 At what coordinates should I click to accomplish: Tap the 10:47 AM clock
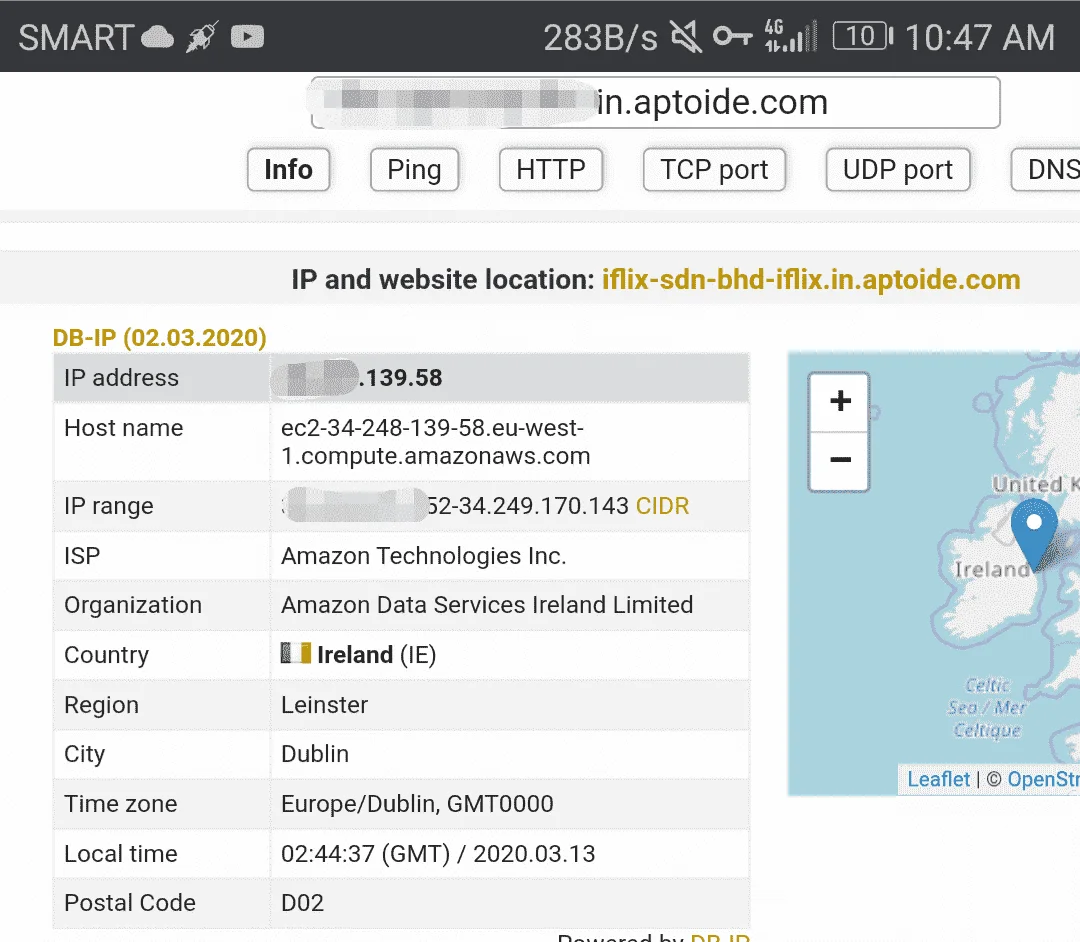(x=979, y=37)
